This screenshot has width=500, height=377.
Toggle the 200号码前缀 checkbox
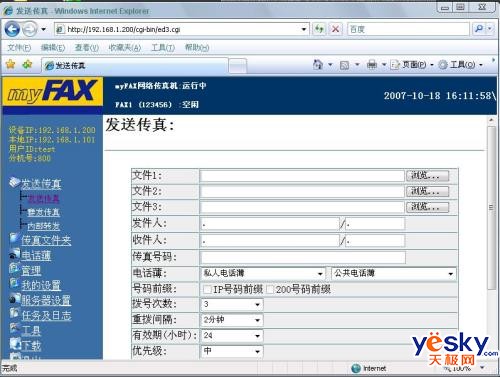pos(270,289)
